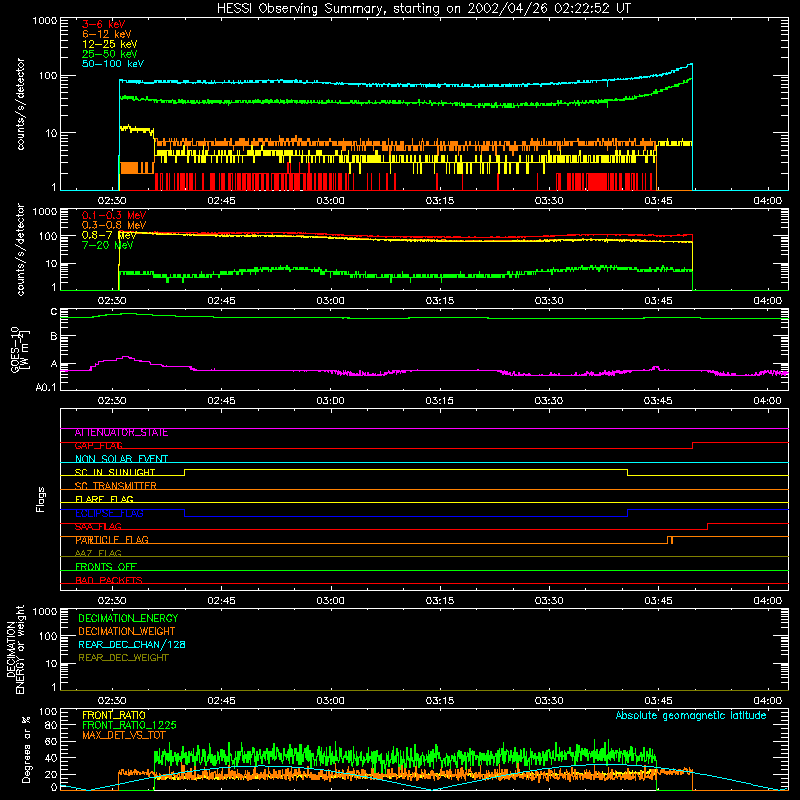
Task: Click the vertical 'Flags' axis label
Action: pyautogui.click(x=40, y=499)
